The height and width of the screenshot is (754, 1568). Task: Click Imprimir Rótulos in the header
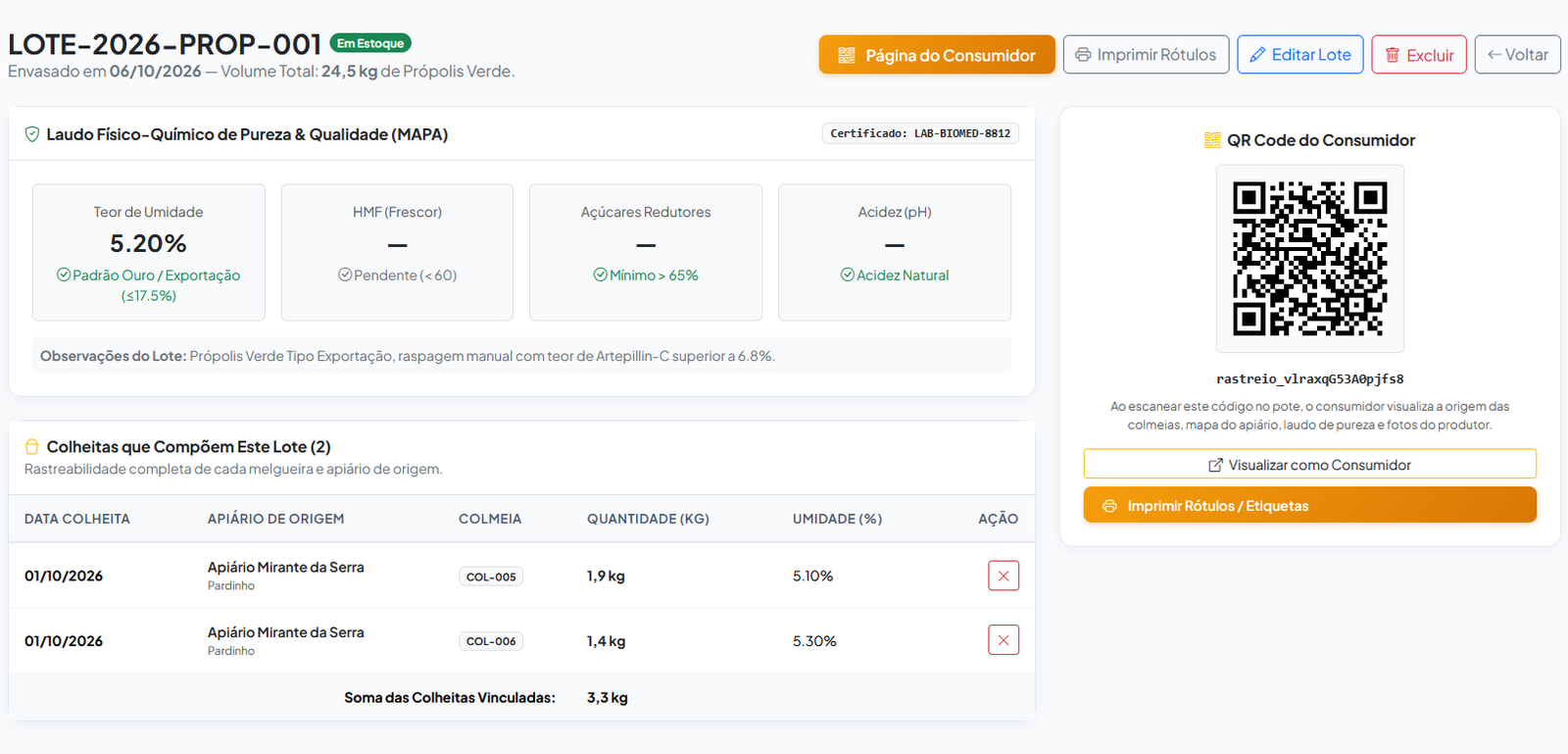1146,55
